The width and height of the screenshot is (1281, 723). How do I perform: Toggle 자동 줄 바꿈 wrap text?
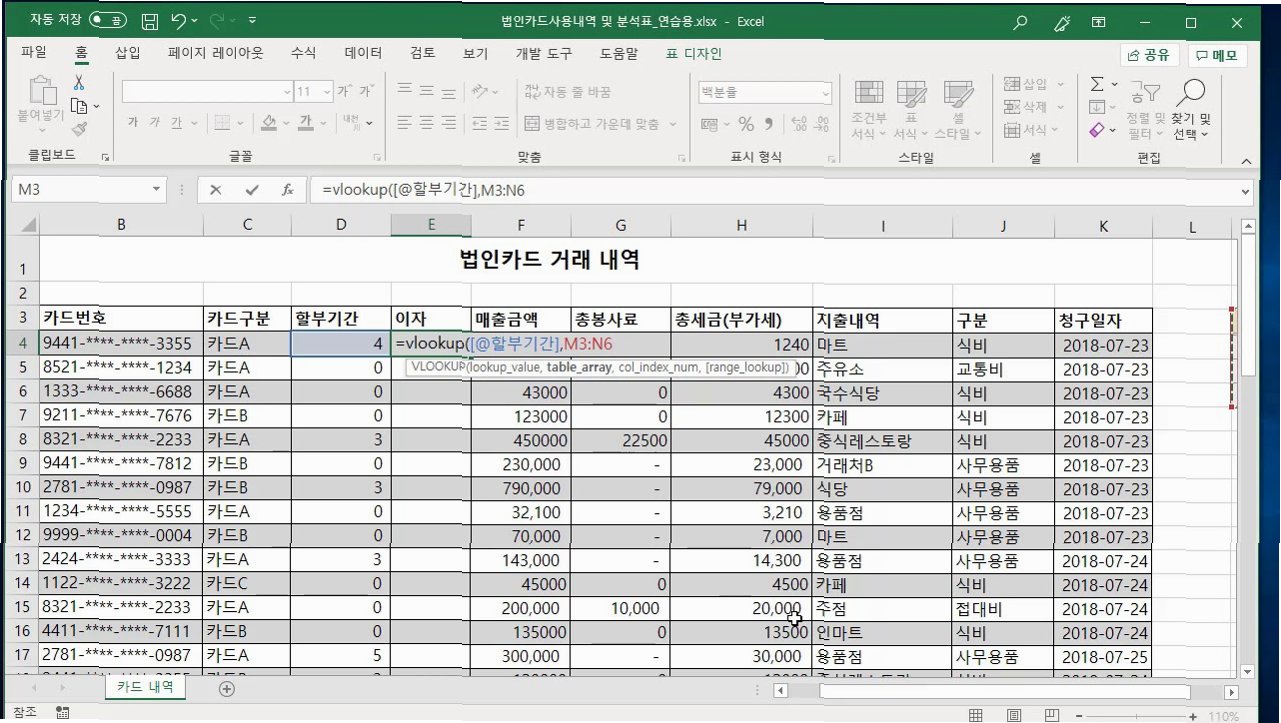(x=568, y=92)
